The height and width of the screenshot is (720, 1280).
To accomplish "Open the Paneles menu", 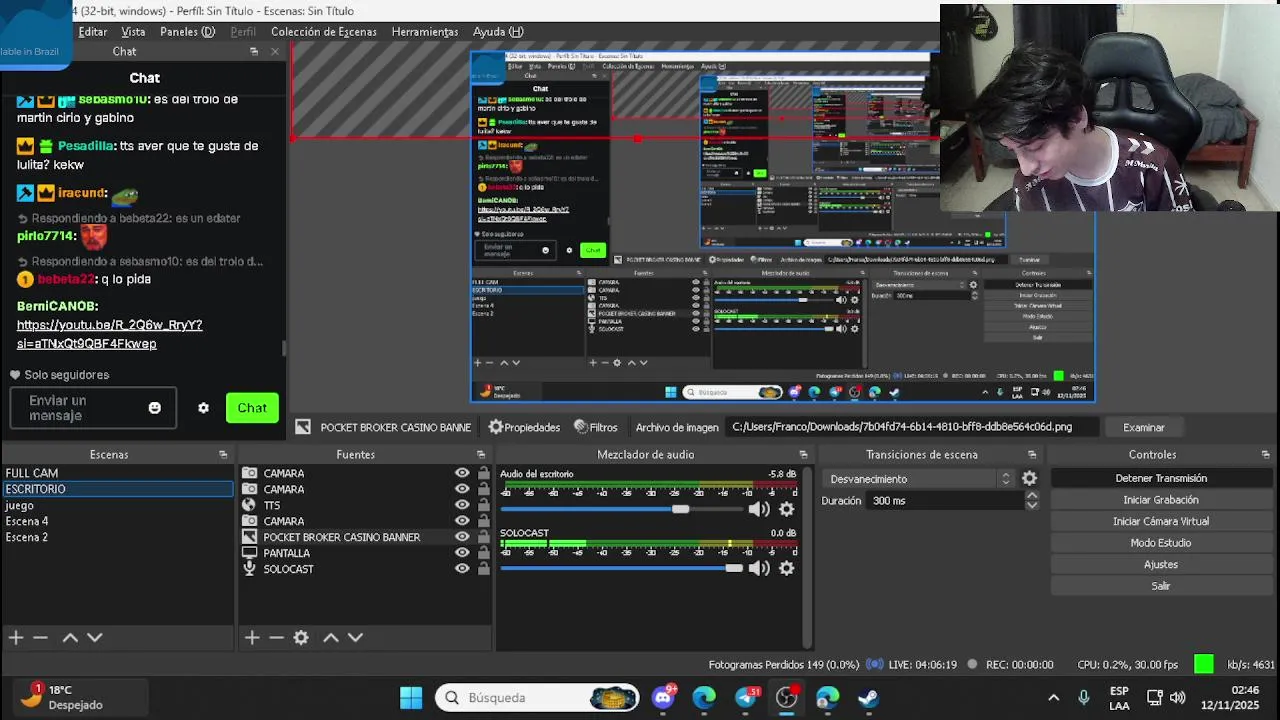I will coord(187,31).
